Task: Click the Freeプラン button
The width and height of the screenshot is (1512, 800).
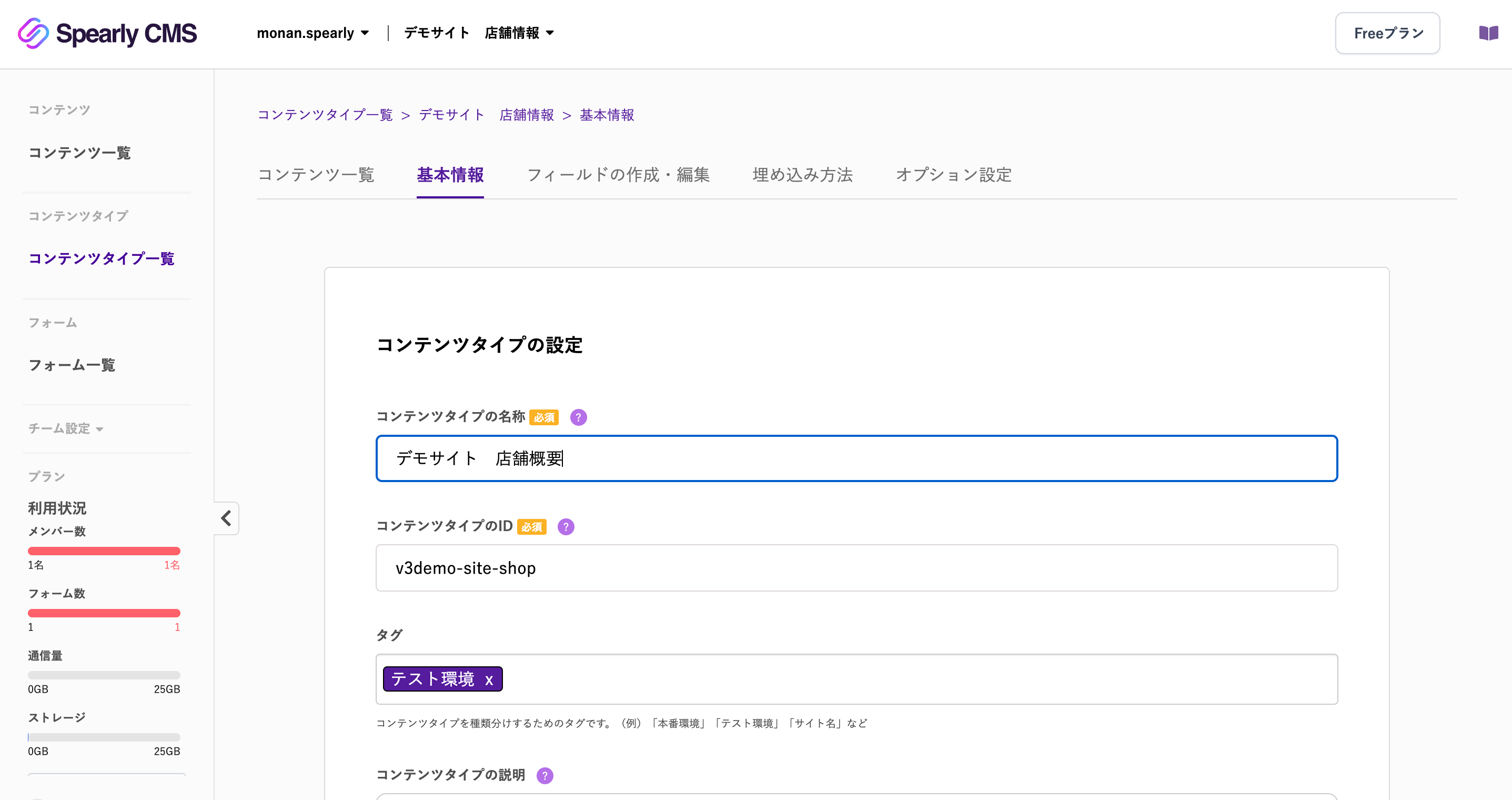Action: pos(1387,33)
